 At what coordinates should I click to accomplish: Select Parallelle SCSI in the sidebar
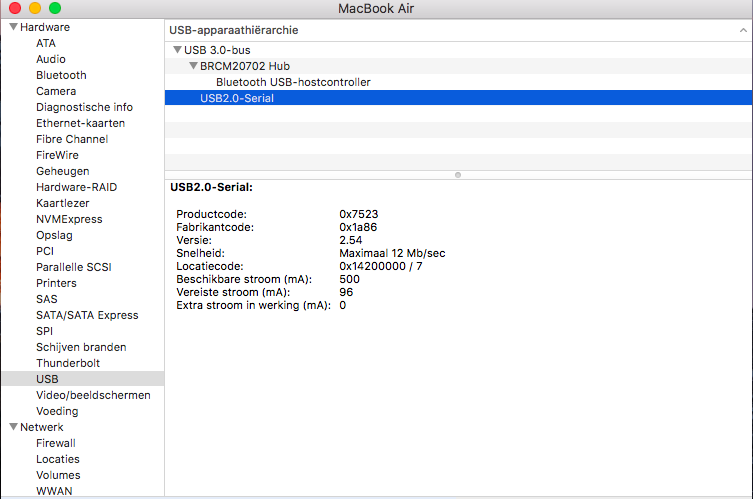coord(73,267)
